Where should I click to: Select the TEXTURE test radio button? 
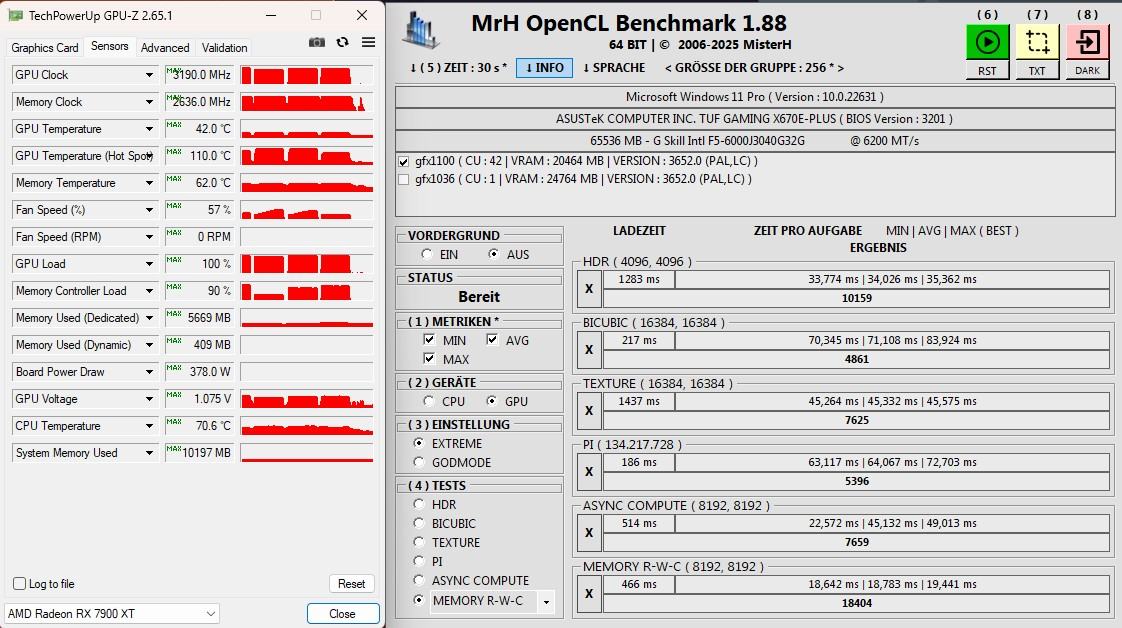pos(419,542)
